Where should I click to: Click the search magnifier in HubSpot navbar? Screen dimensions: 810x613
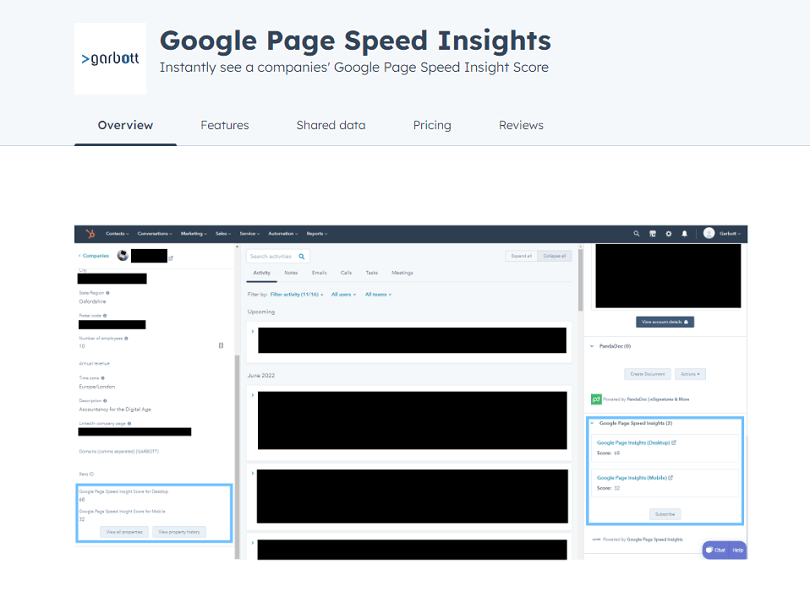tap(636, 233)
